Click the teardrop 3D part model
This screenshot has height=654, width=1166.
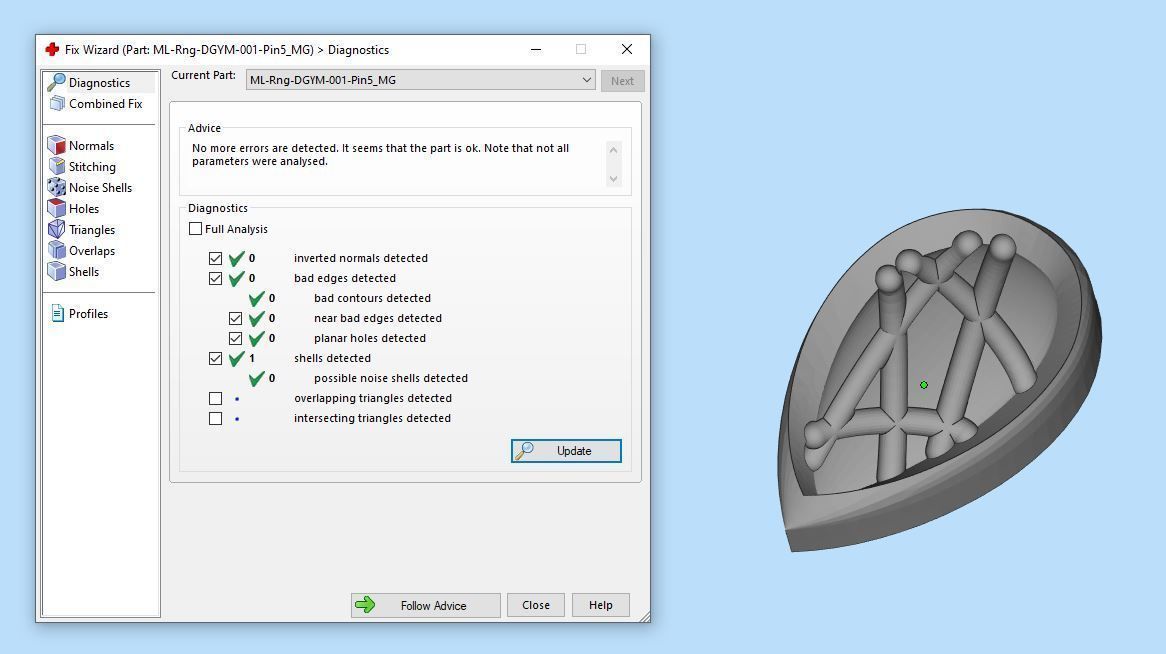click(x=939, y=380)
